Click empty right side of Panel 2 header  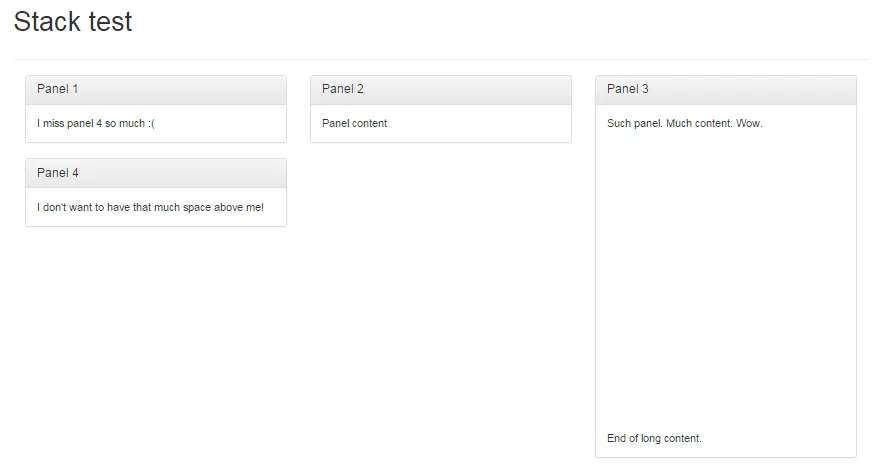click(500, 89)
